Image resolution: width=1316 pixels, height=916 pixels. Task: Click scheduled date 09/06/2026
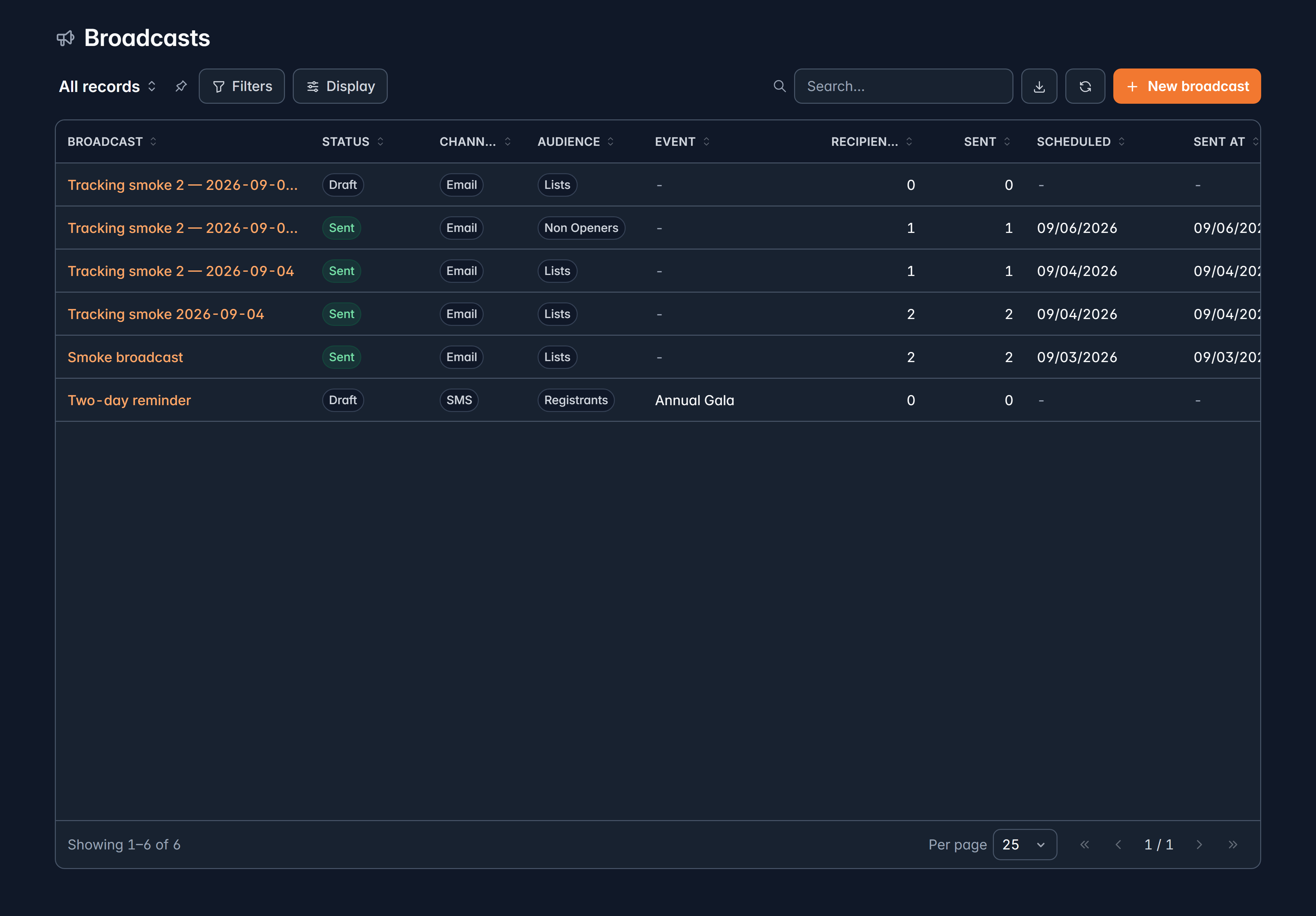[1077, 228]
